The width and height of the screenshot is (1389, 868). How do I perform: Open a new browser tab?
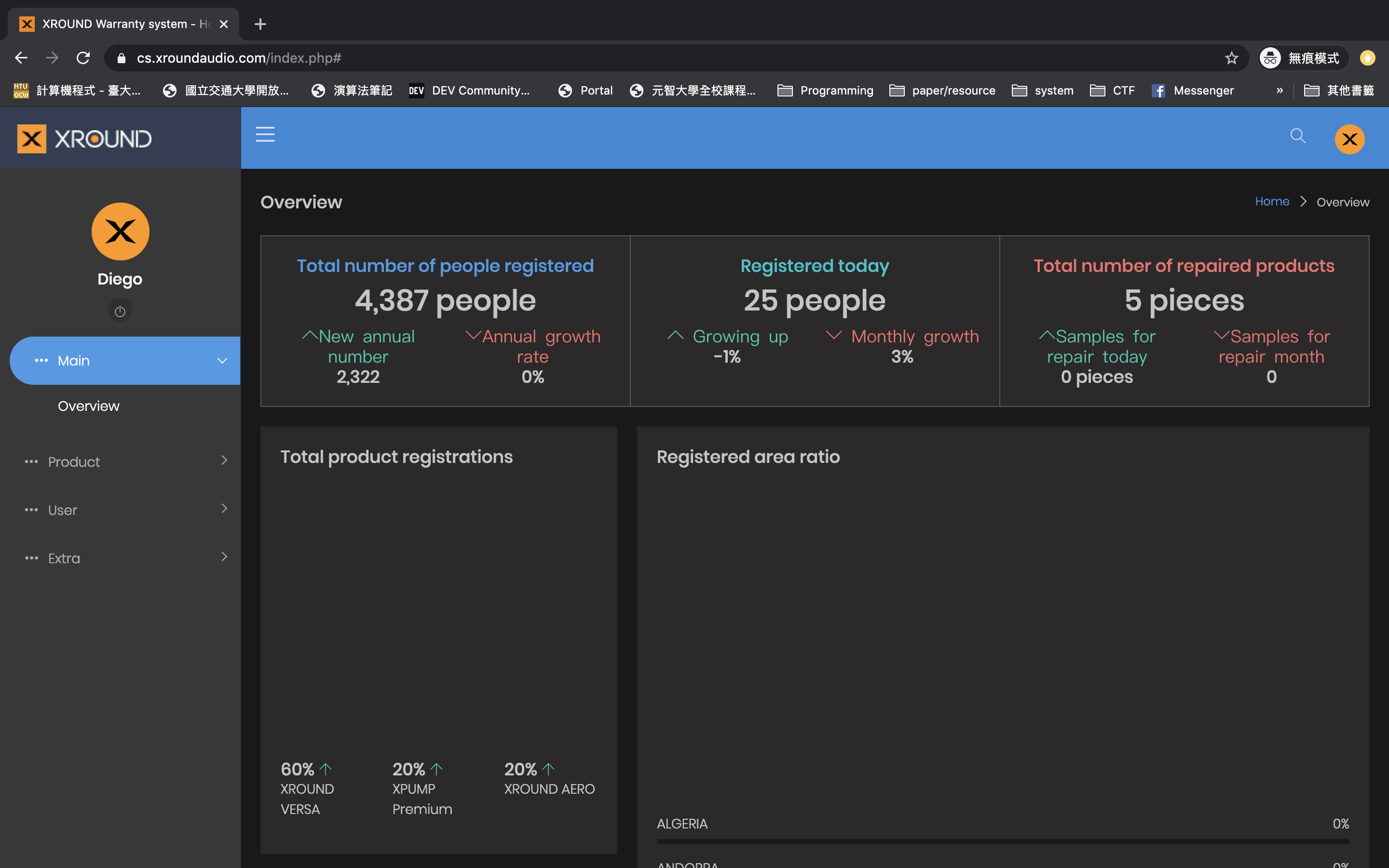point(260,24)
